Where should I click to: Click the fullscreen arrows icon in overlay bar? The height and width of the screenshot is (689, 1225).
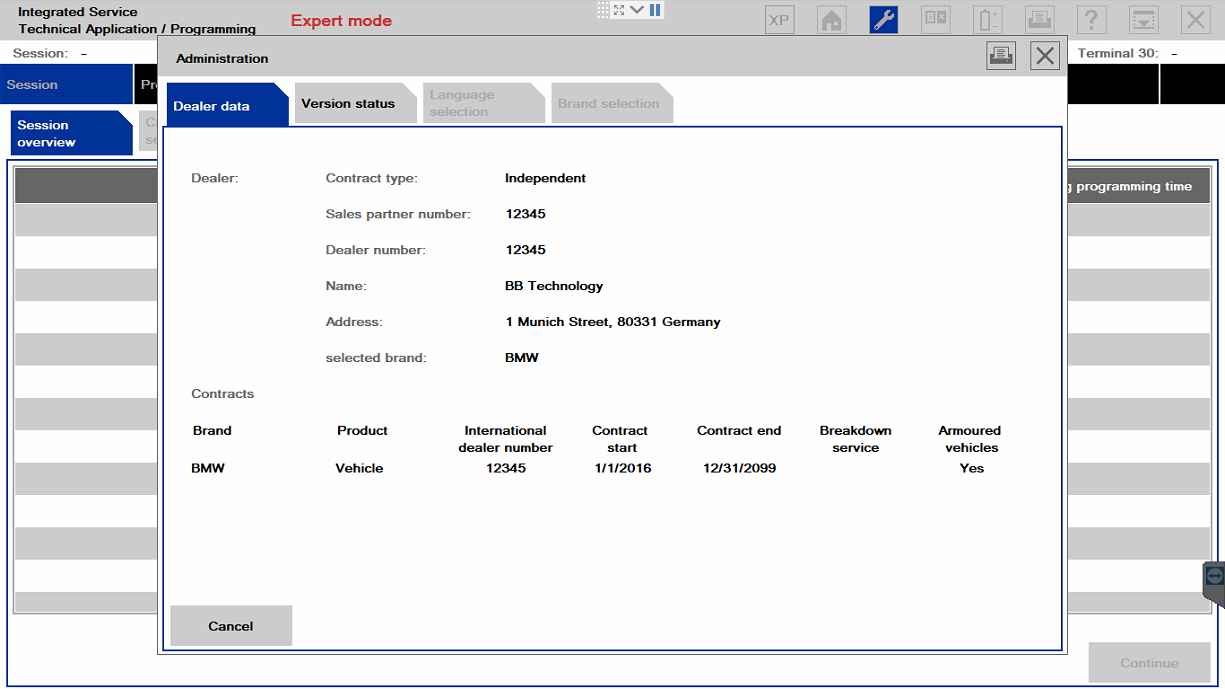pyautogui.click(x=619, y=10)
